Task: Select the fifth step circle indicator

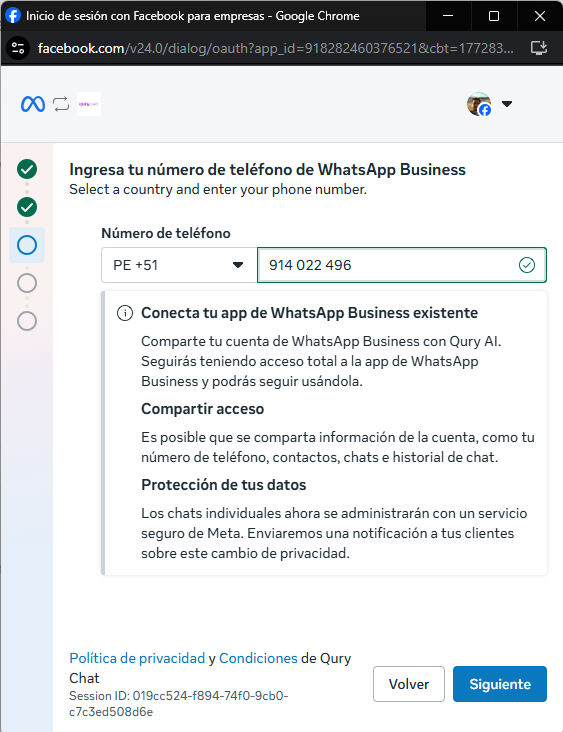Action: coord(27,321)
